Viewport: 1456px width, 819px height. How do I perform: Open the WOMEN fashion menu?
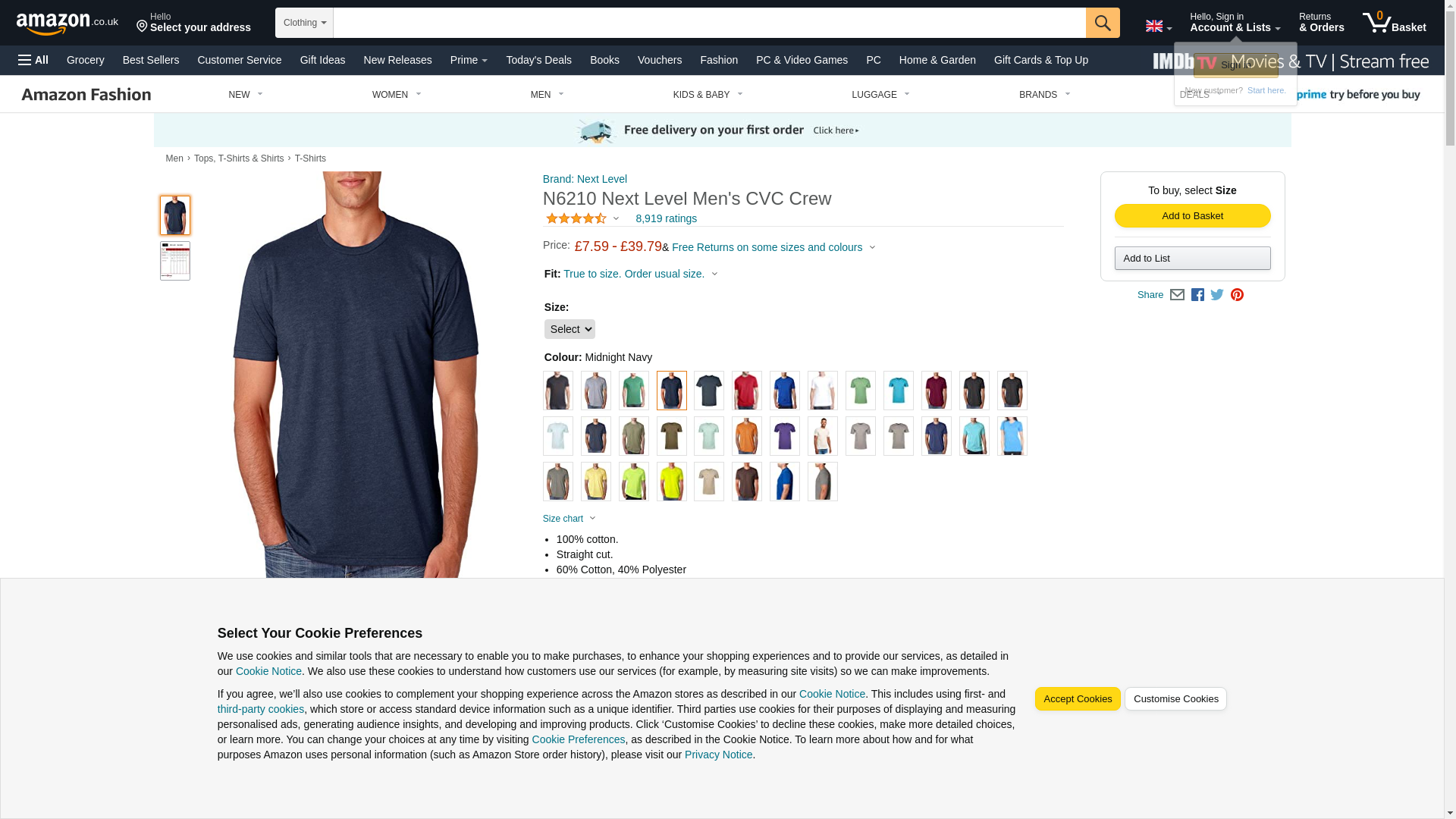pyautogui.click(x=396, y=95)
